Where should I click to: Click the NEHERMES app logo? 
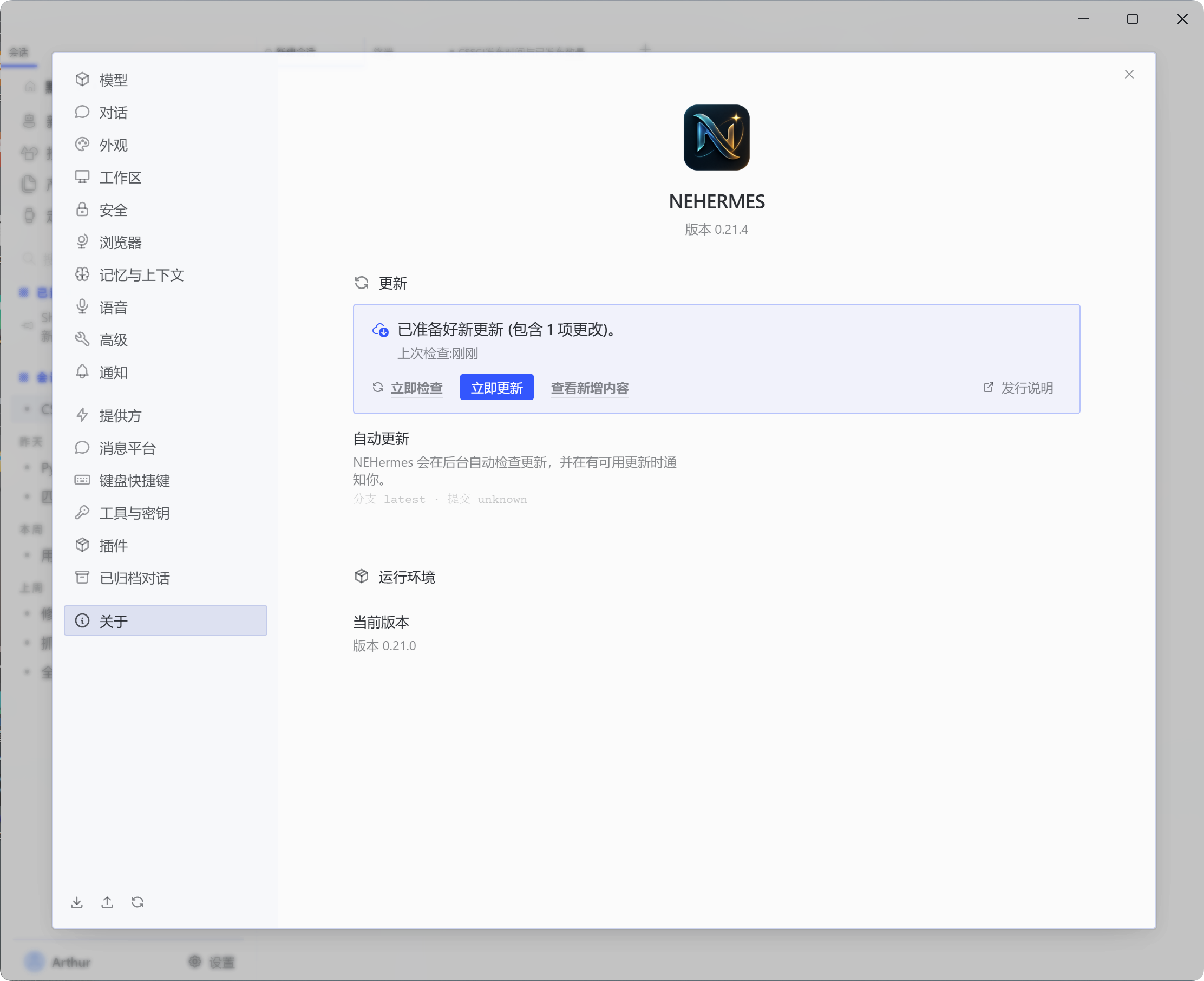click(x=716, y=138)
